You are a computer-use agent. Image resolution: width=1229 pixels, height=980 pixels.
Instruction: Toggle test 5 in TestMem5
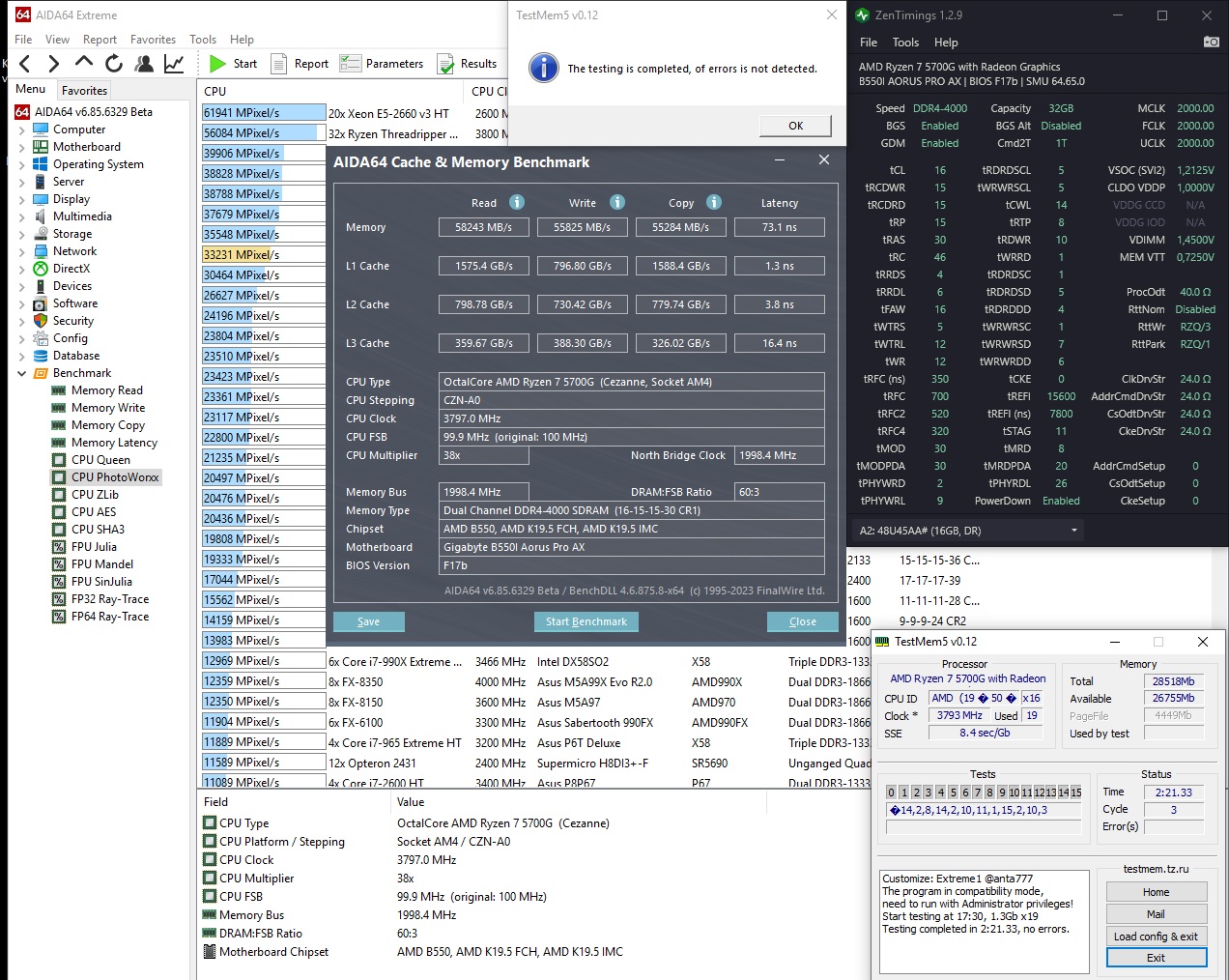pos(953,792)
